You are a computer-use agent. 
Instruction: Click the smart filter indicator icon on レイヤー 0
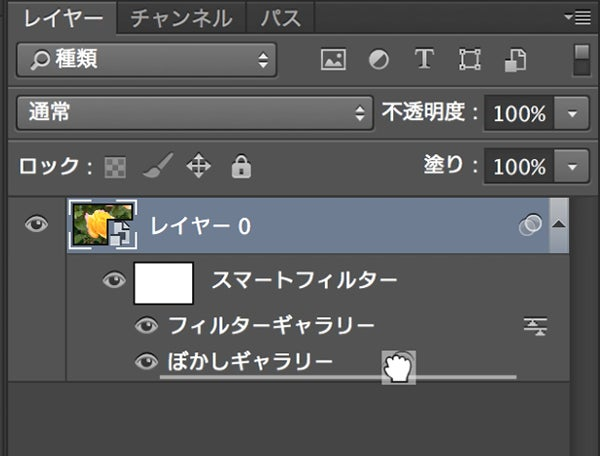[x=530, y=225]
